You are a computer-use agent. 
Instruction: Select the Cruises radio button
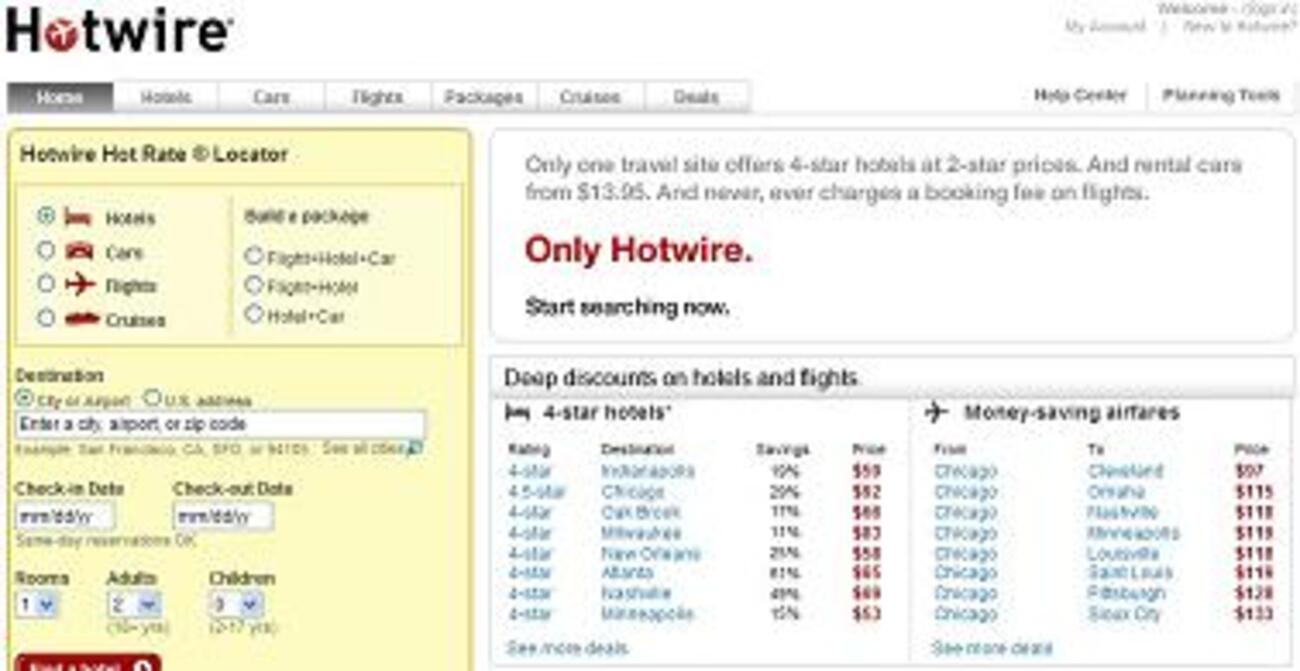(46, 318)
